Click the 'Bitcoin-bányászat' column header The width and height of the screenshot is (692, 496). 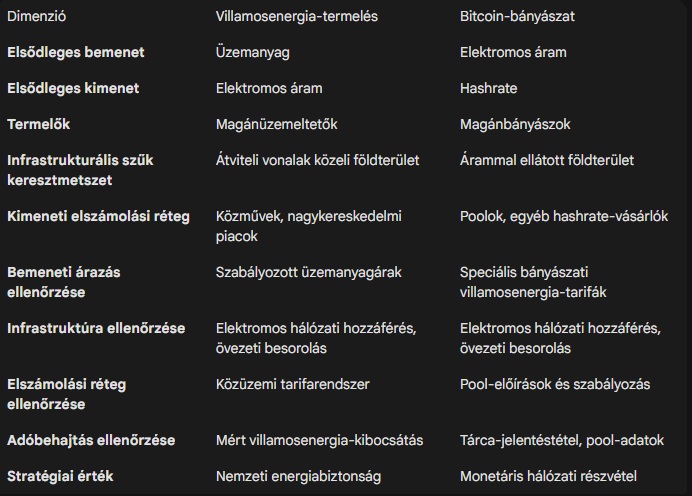click(517, 16)
